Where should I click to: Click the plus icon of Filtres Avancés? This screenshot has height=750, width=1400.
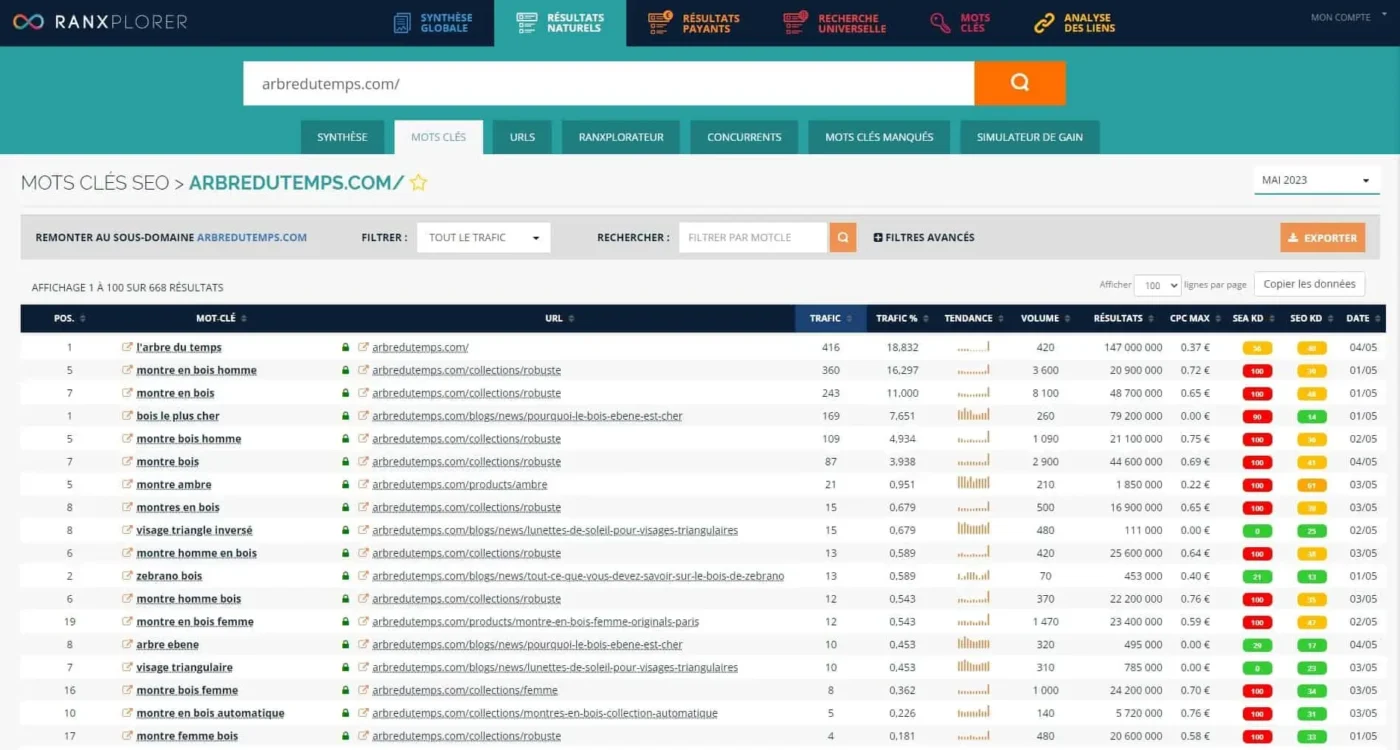pyautogui.click(x=878, y=237)
